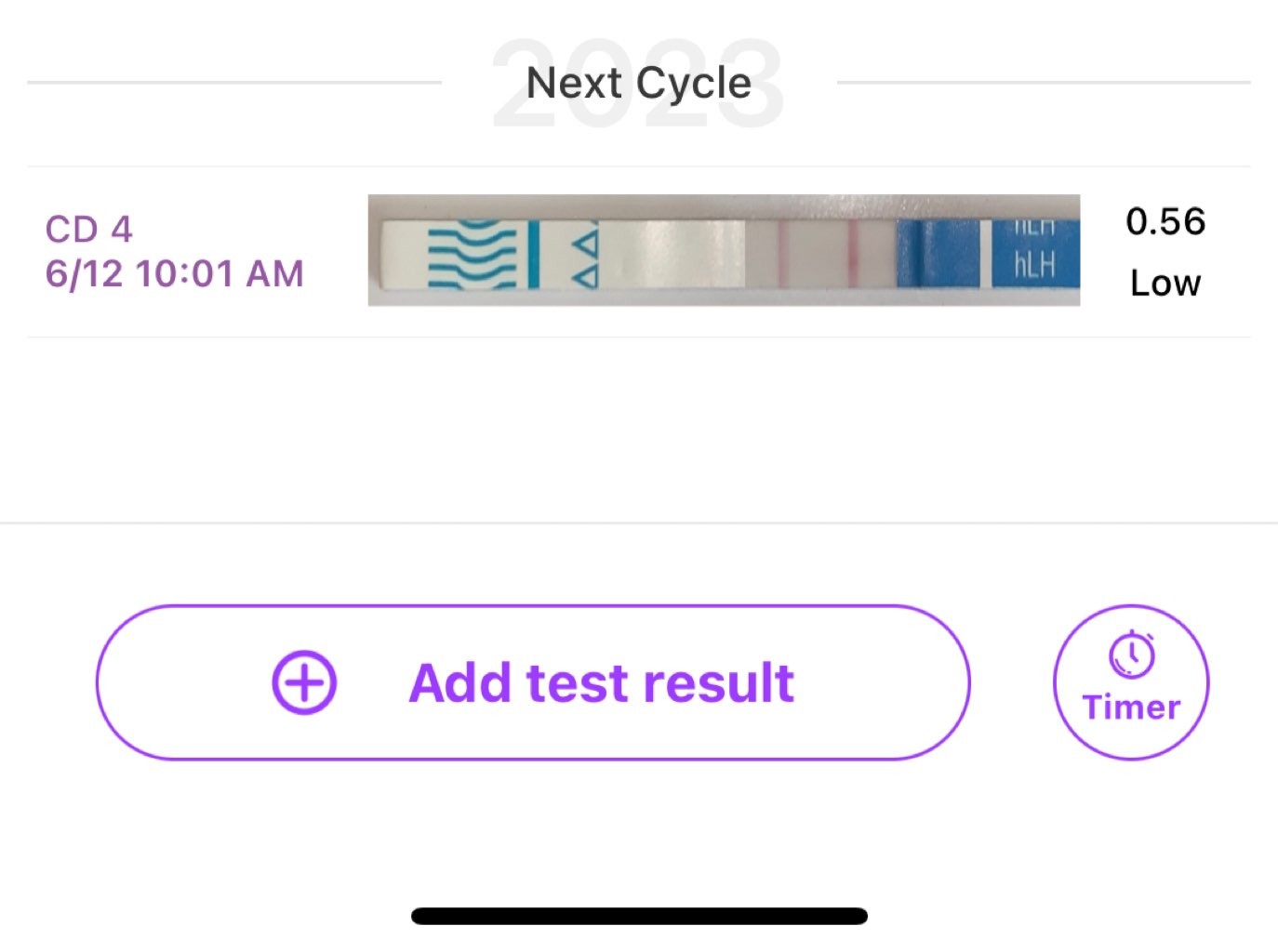Tap the "Low" result label

(x=1165, y=283)
